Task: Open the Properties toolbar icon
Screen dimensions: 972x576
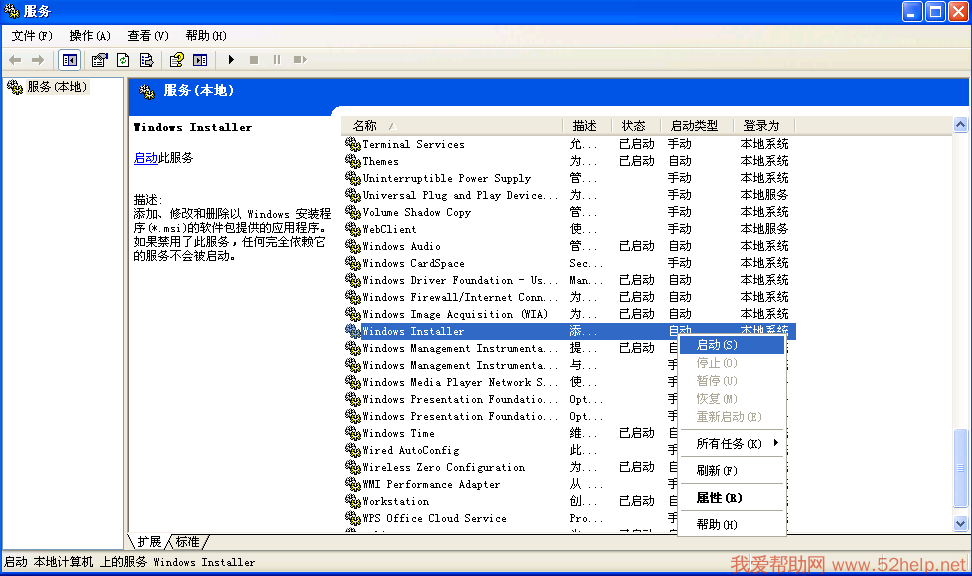Action: click(100, 60)
